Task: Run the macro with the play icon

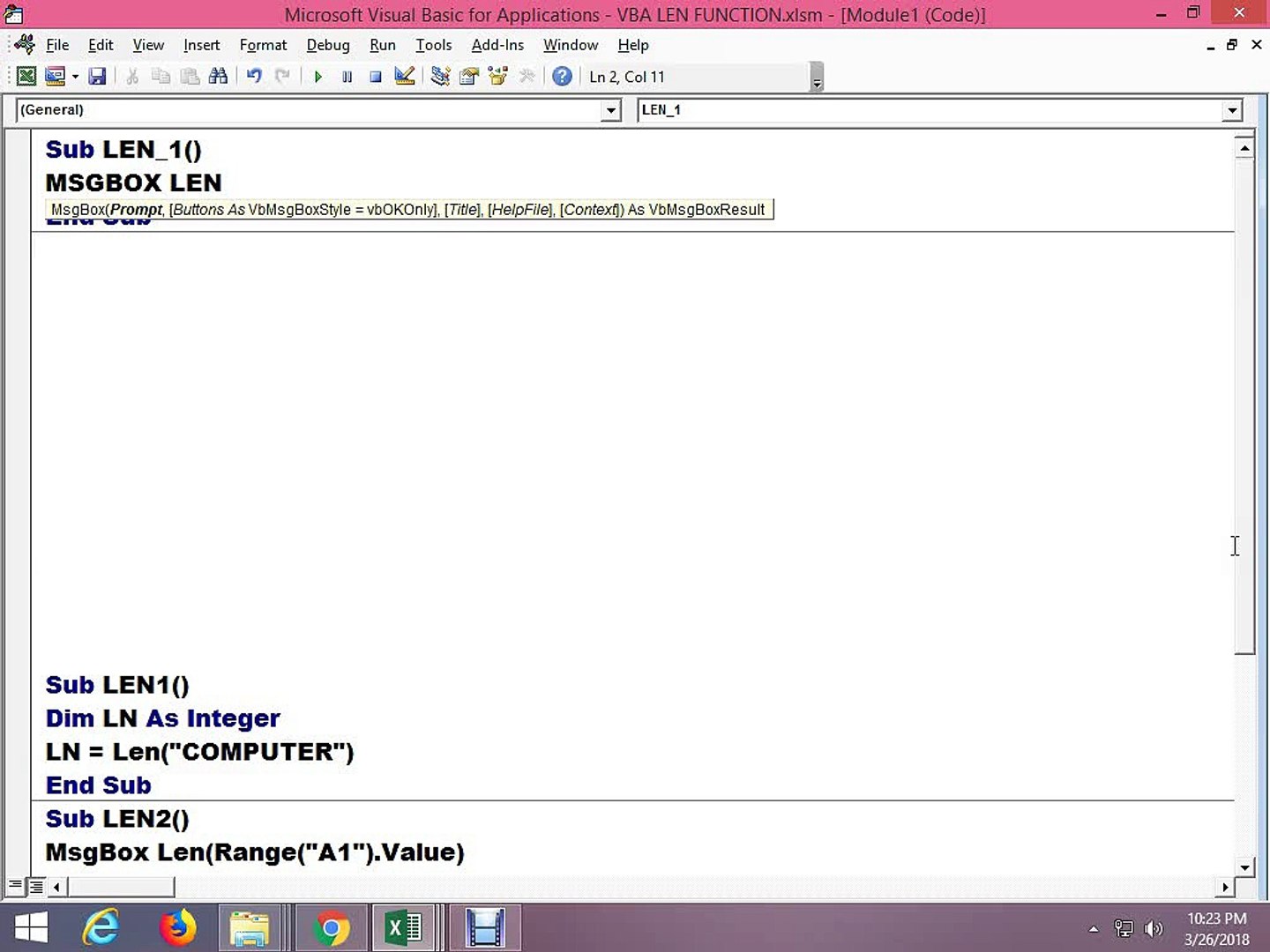Action: tap(318, 77)
